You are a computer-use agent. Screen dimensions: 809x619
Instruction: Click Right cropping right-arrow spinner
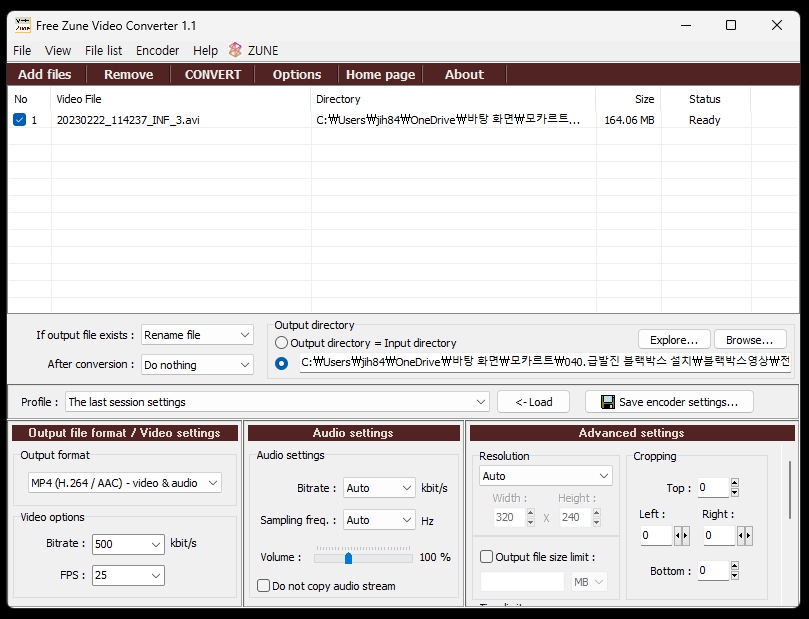[748, 535]
